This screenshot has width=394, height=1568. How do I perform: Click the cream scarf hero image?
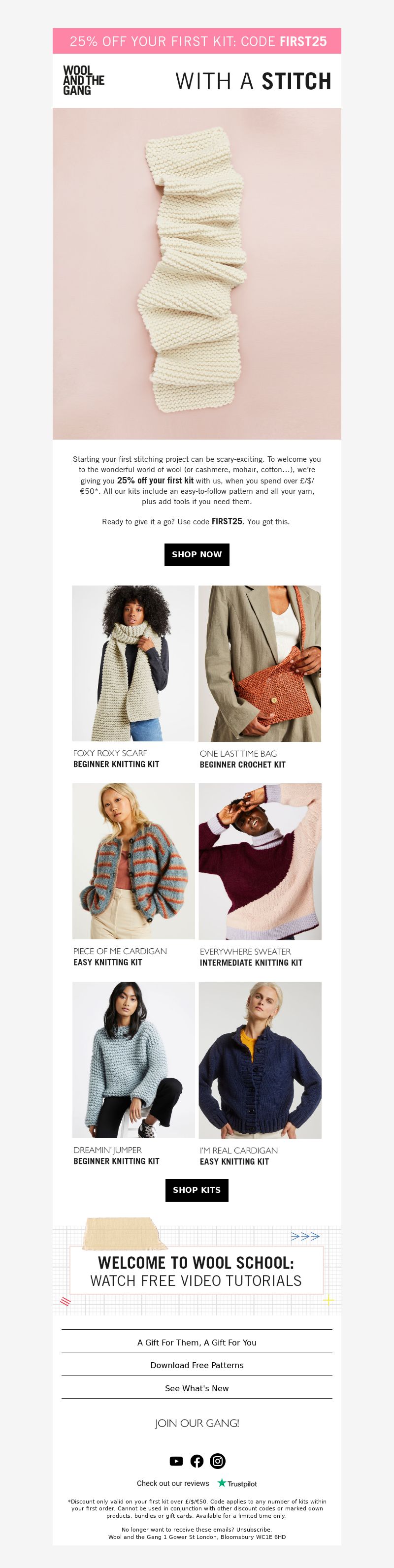tap(197, 273)
